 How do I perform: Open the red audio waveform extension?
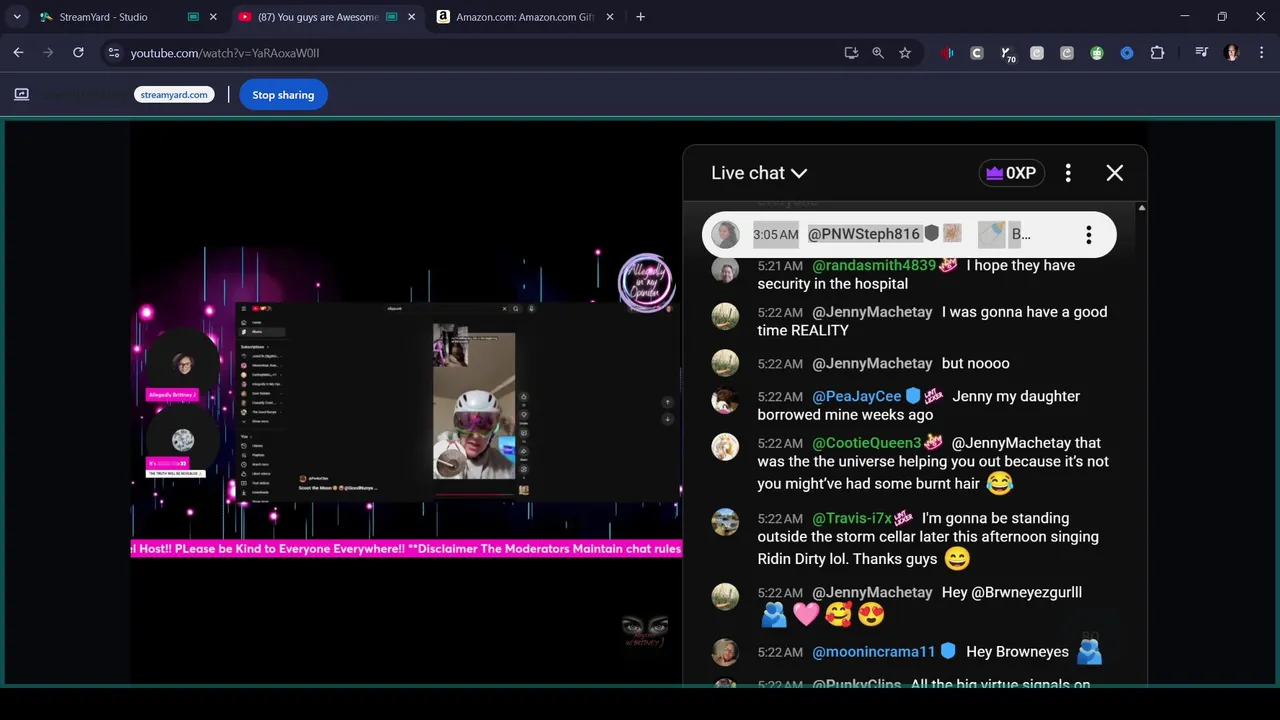(x=947, y=53)
